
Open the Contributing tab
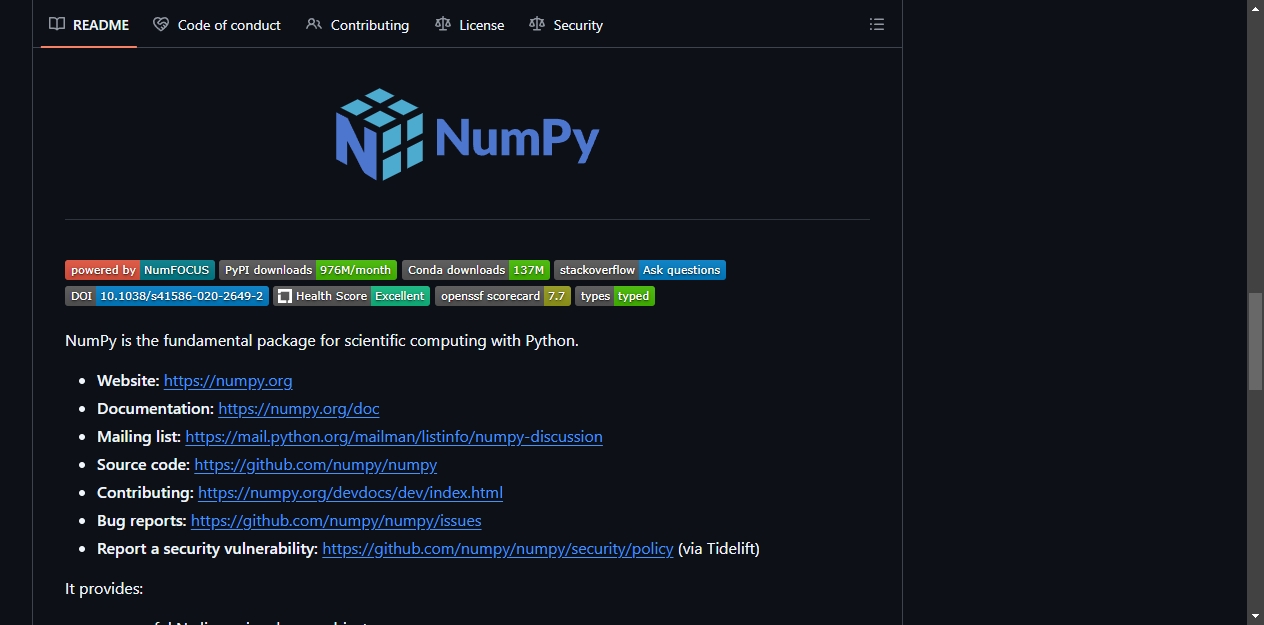coord(357,25)
